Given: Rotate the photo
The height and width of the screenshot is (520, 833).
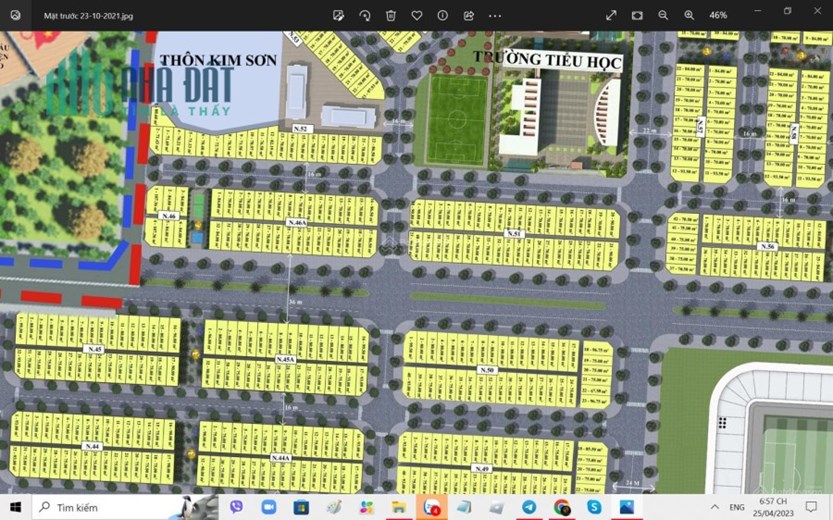Looking at the screenshot, I should pyautogui.click(x=364, y=15).
